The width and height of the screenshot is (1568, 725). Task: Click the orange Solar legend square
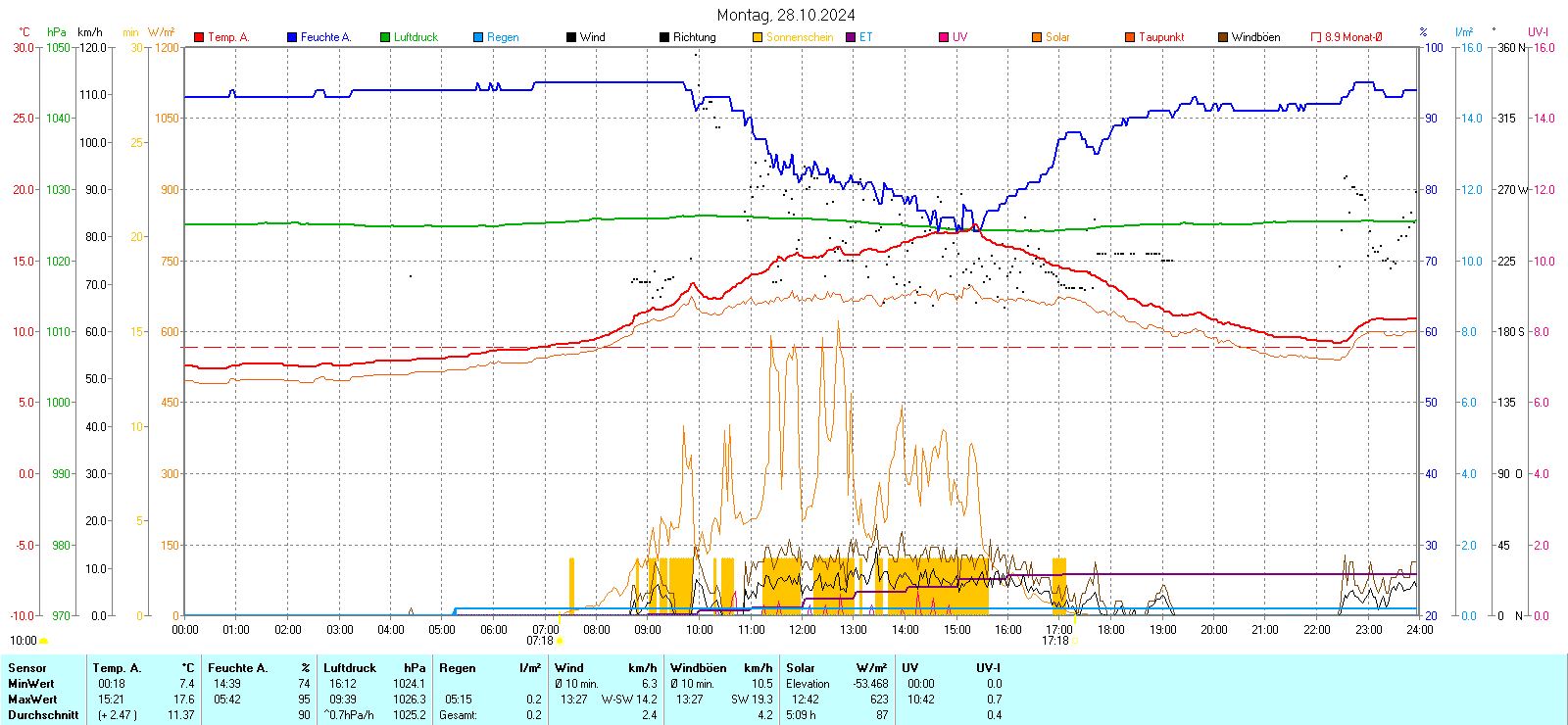tap(1037, 37)
